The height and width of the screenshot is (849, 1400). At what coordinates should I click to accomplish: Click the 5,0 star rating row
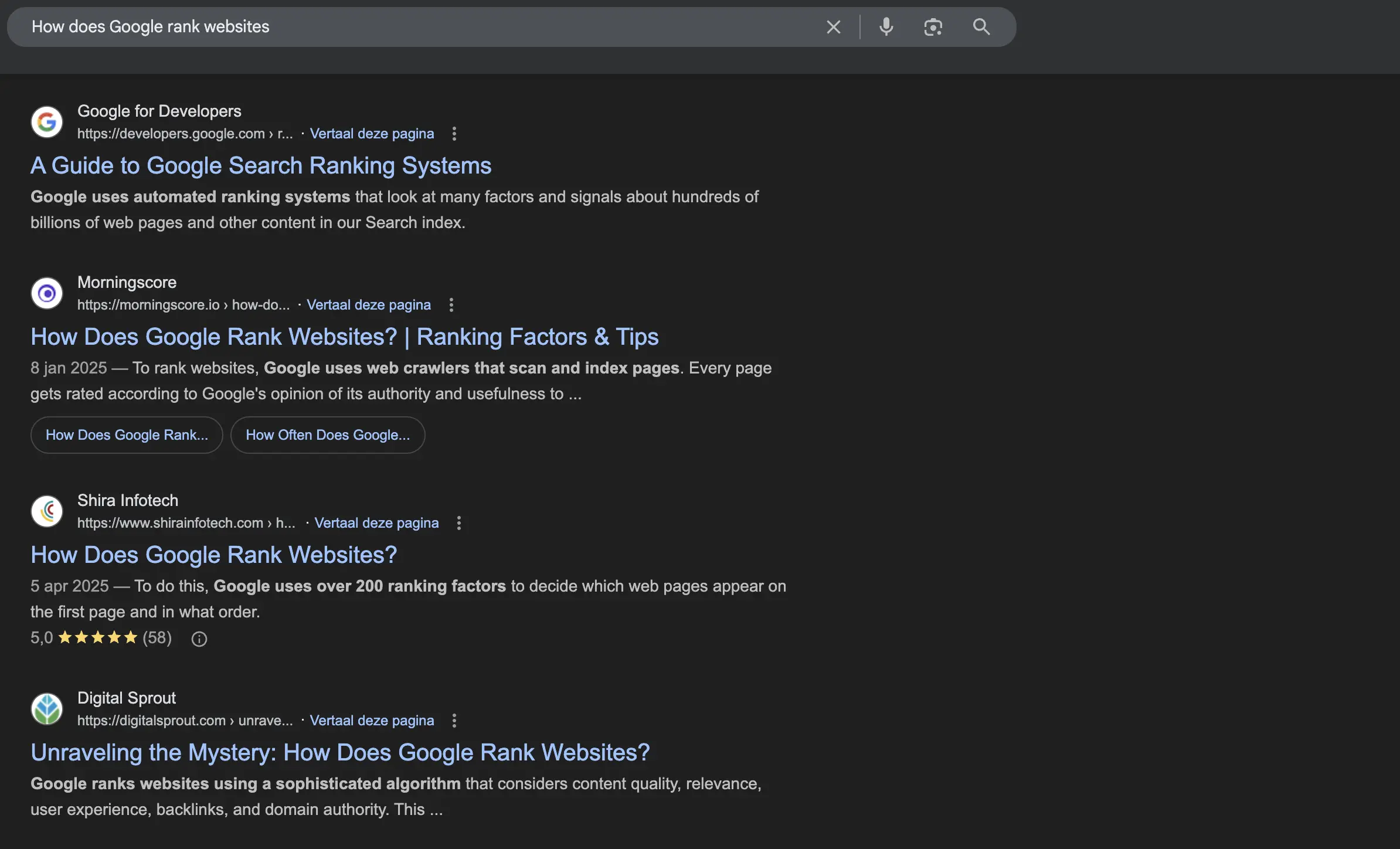coord(101,638)
